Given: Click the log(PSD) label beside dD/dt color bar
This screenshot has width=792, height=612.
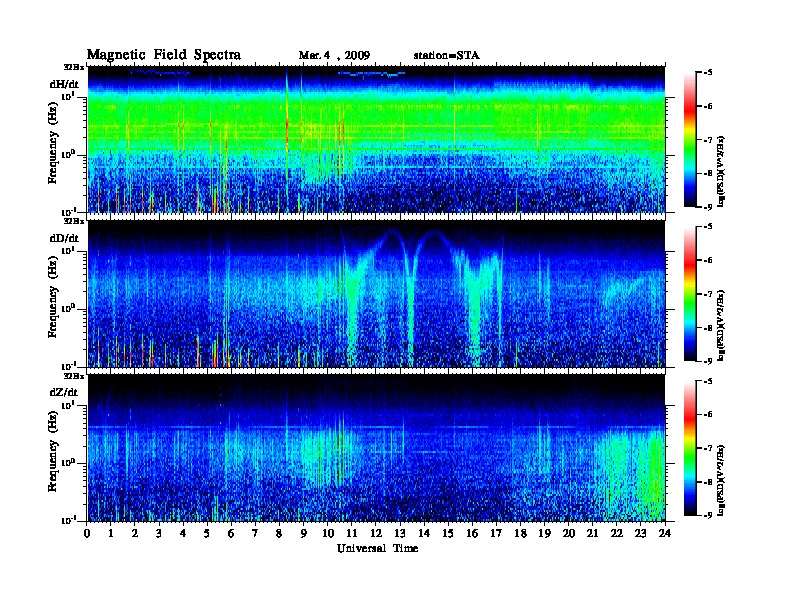Looking at the screenshot, I should point(722,326).
